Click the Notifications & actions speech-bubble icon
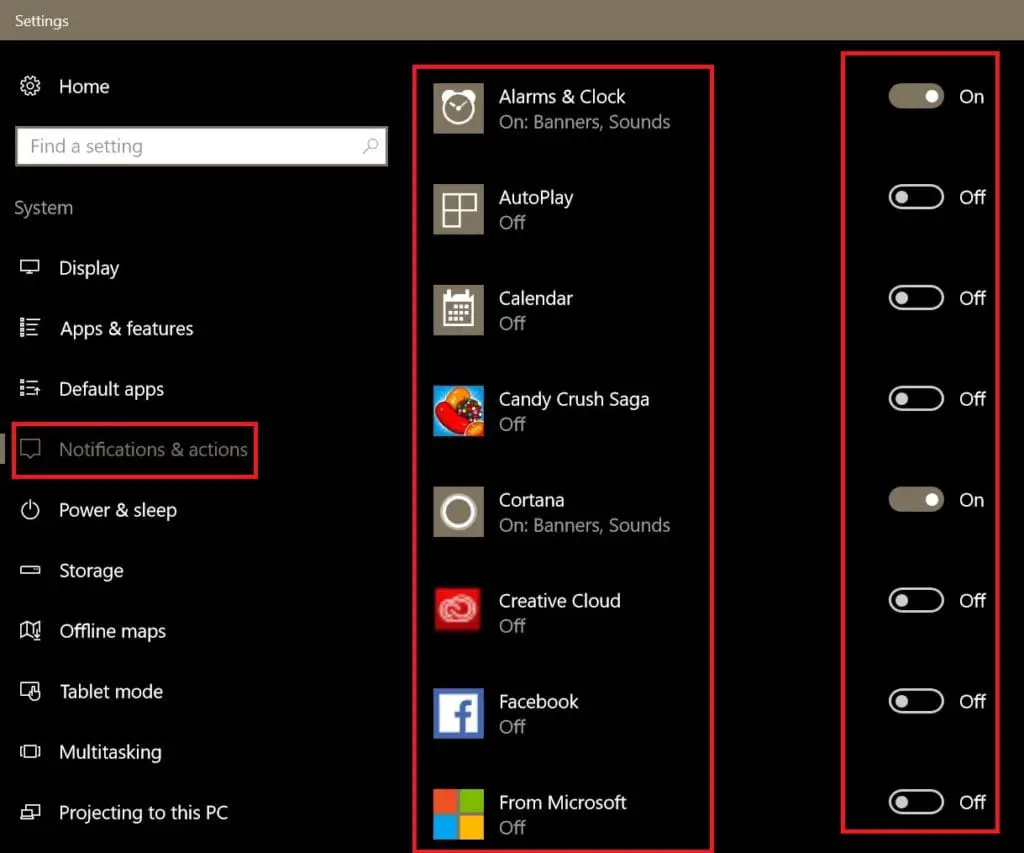Image resolution: width=1024 pixels, height=853 pixels. point(30,449)
